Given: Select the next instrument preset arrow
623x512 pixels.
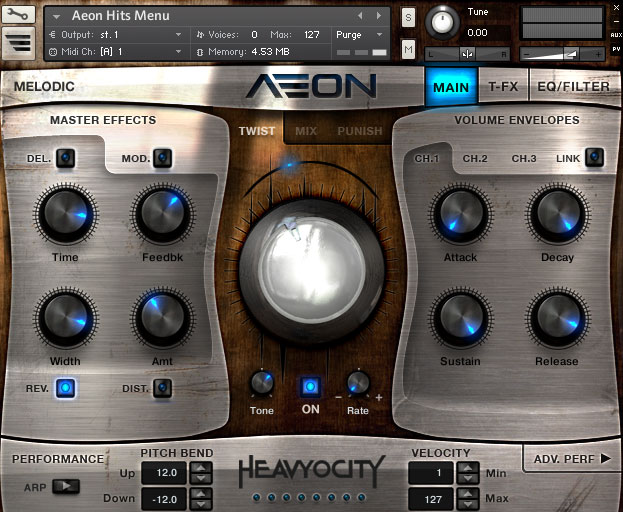Looking at the screenshot, I should pyautogui.click(x=388, y=16).
